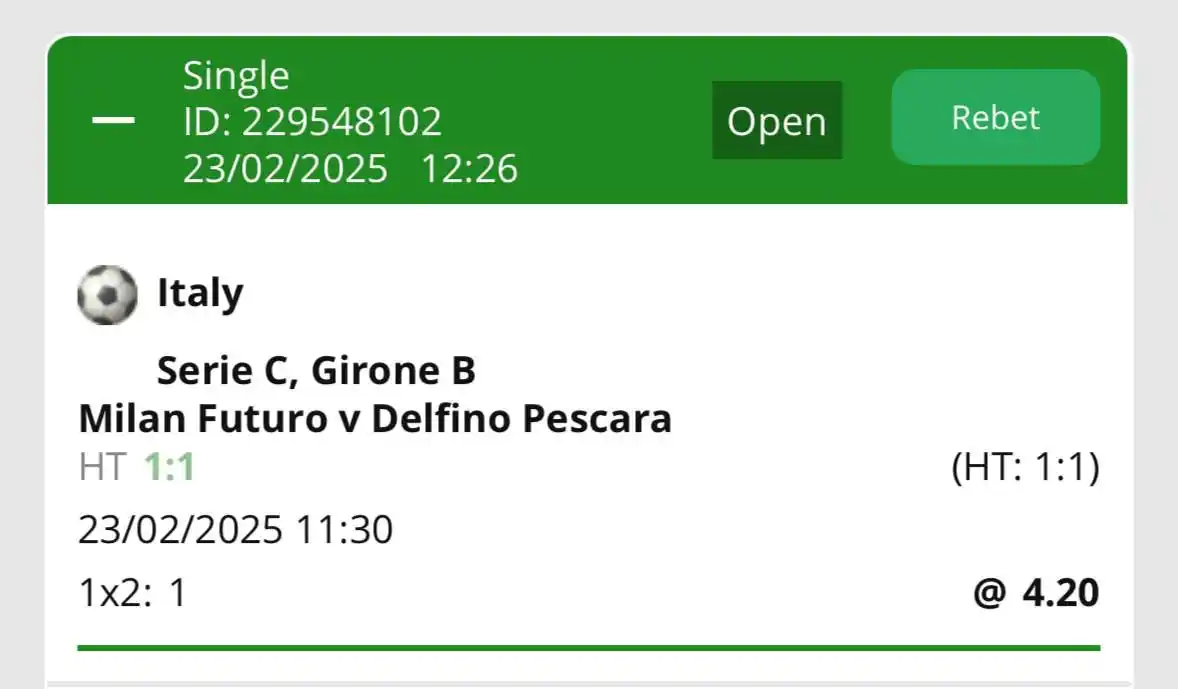Click the Italy country label
Screen dimensions: 1178x689
pyautogui.click(x=199, y=293)
